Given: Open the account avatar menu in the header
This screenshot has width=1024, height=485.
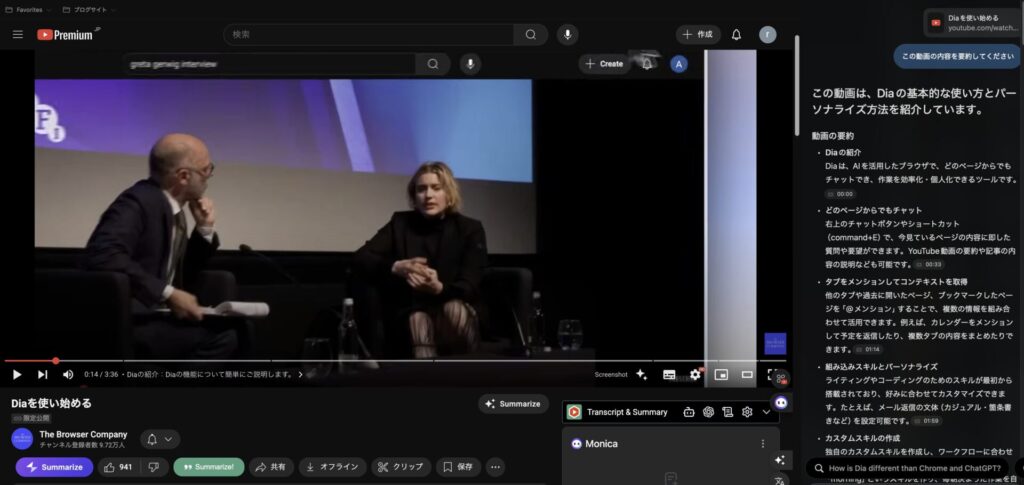Looking at the screenshot, I should click(767, 35).
